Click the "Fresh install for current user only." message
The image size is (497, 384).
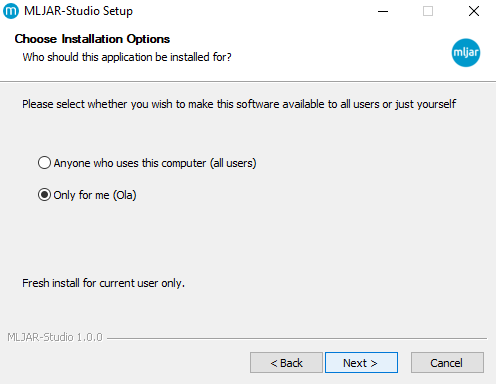pos(103,283)
